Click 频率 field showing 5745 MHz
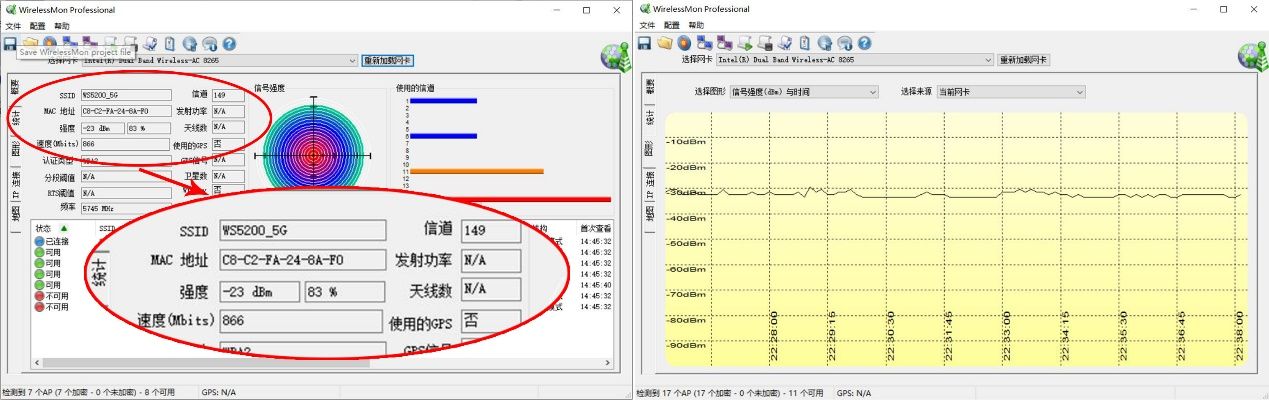This screenshot has width=1269, height=400. click(126, 208)
